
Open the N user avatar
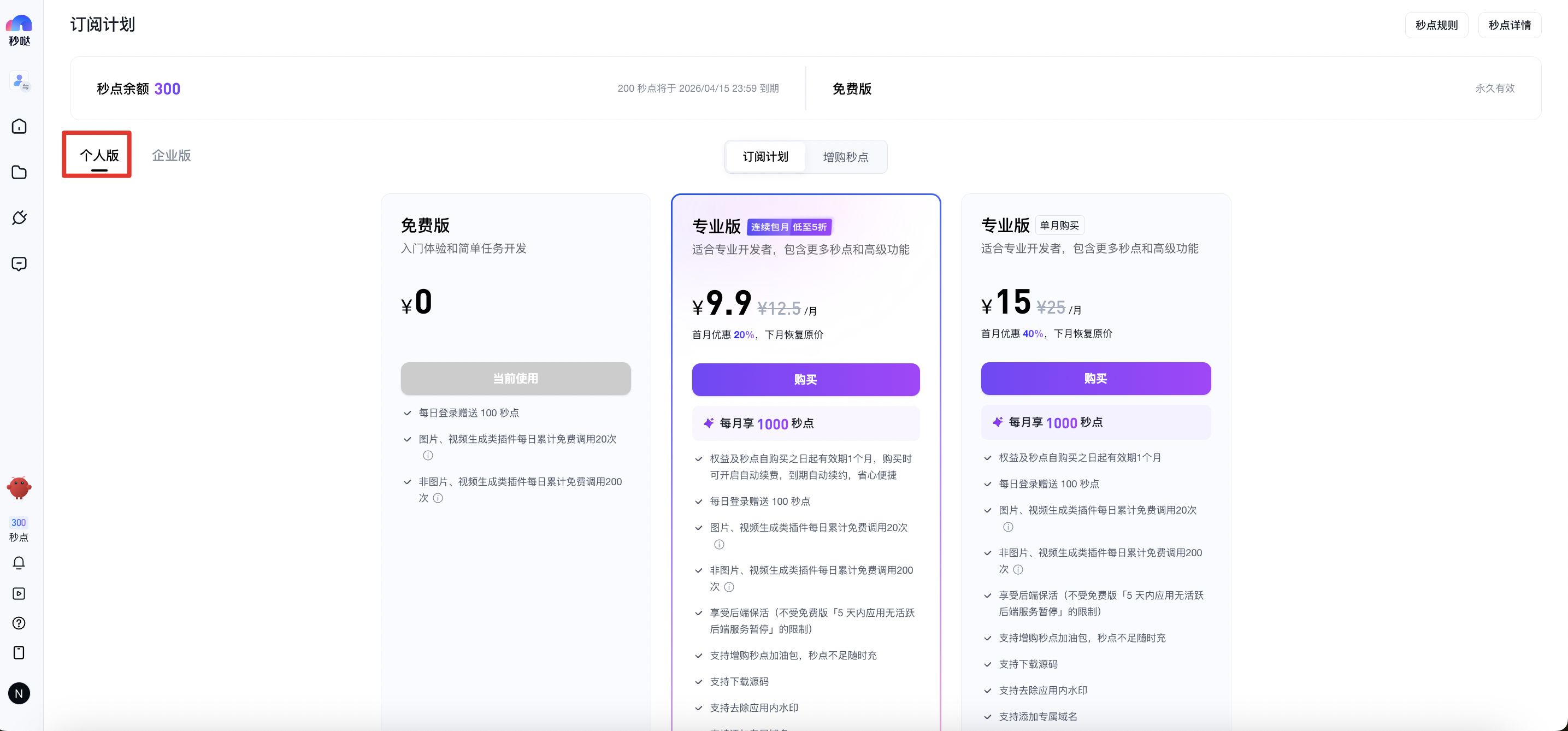[x=19, y=693]
